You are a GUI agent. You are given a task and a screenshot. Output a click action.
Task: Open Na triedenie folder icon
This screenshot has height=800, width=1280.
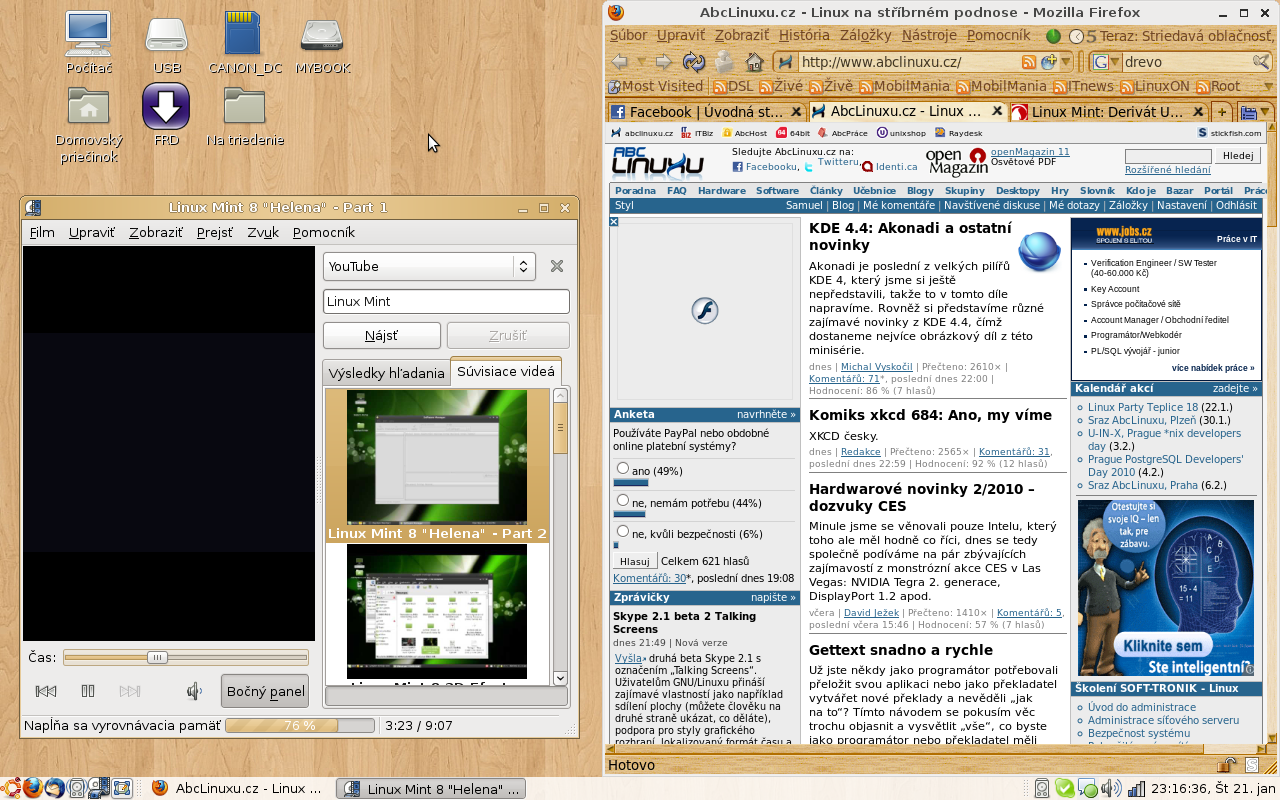tap(245, 116)
